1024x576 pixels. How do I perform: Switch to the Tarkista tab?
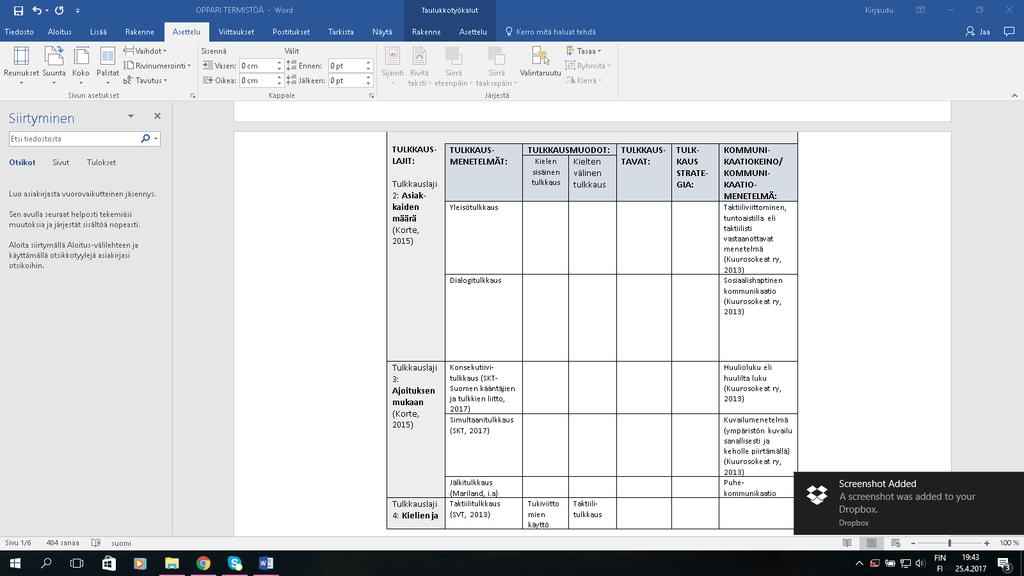click(x=341, y=31)
